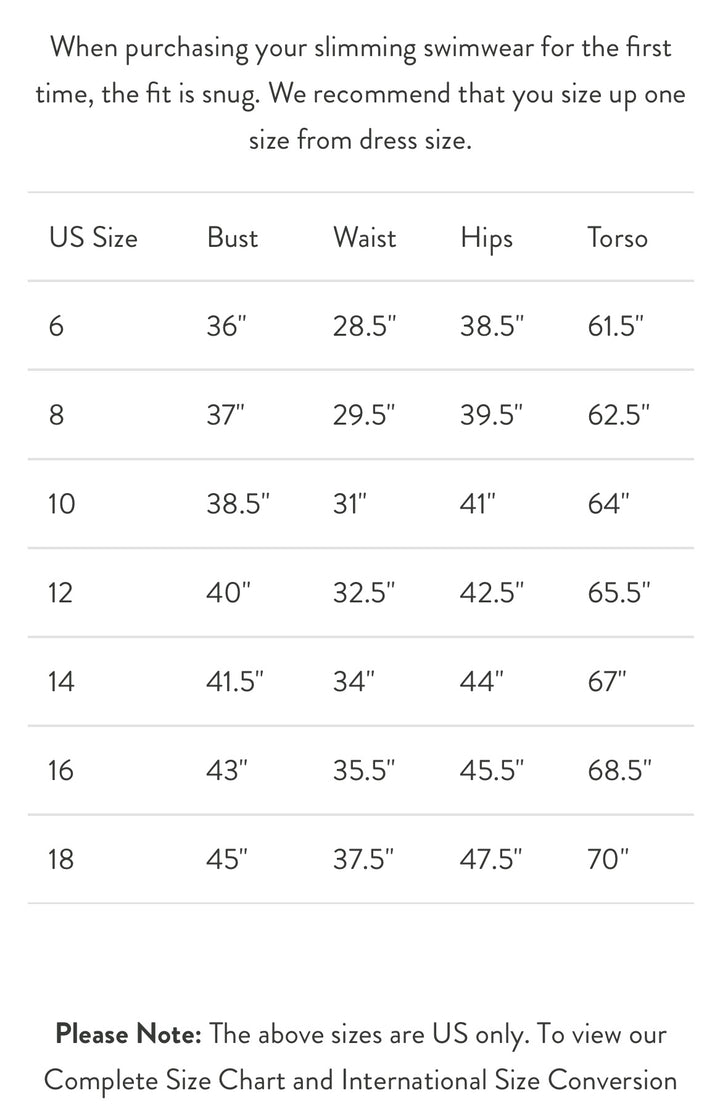Select US size 6 row label
720x1114 pixels.
(x=56, y=326)
